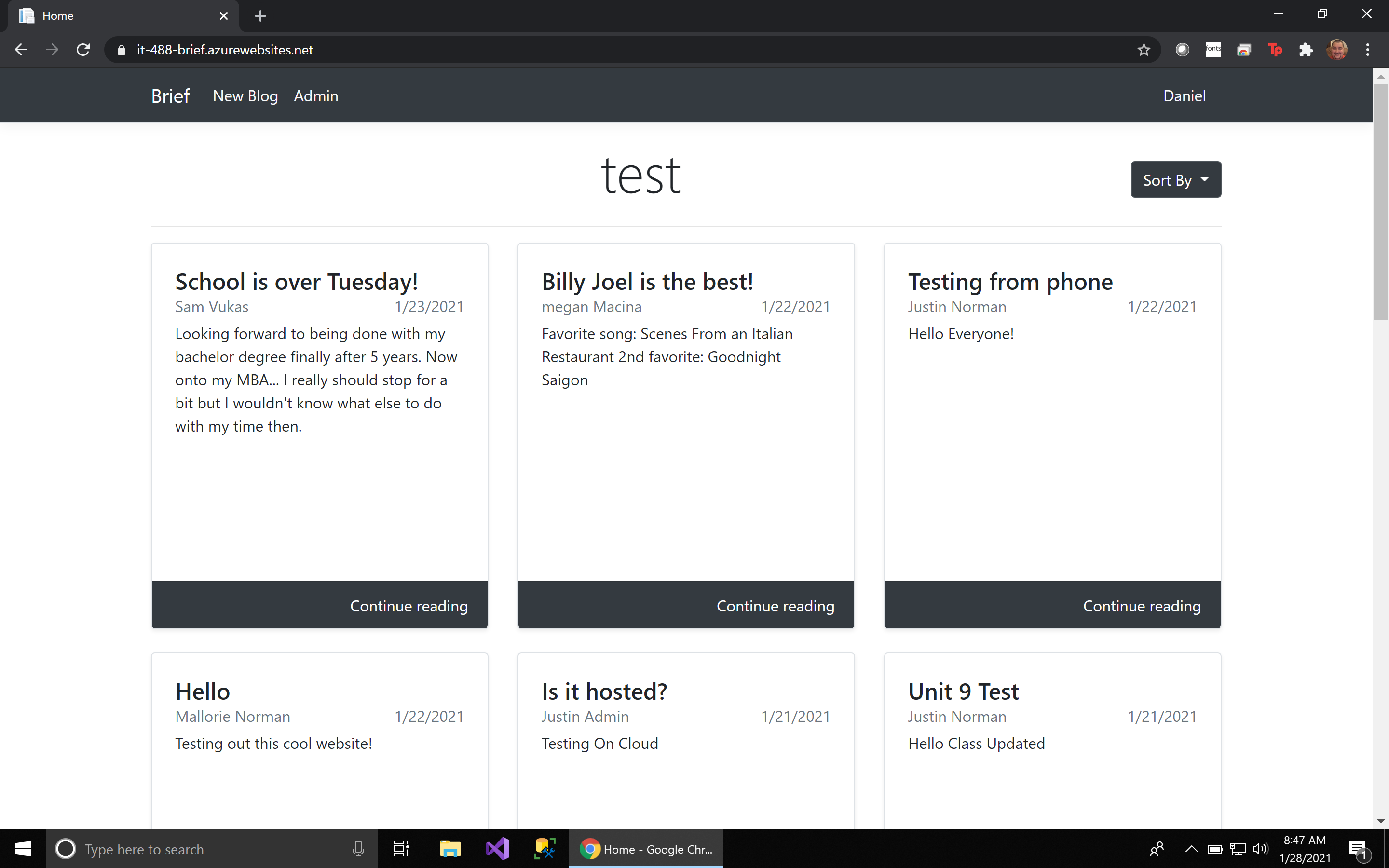Continue reading Billy Joel is the best post
Image resolution: width=1389 pixels, height=868 pixels.
pos(776,606)
